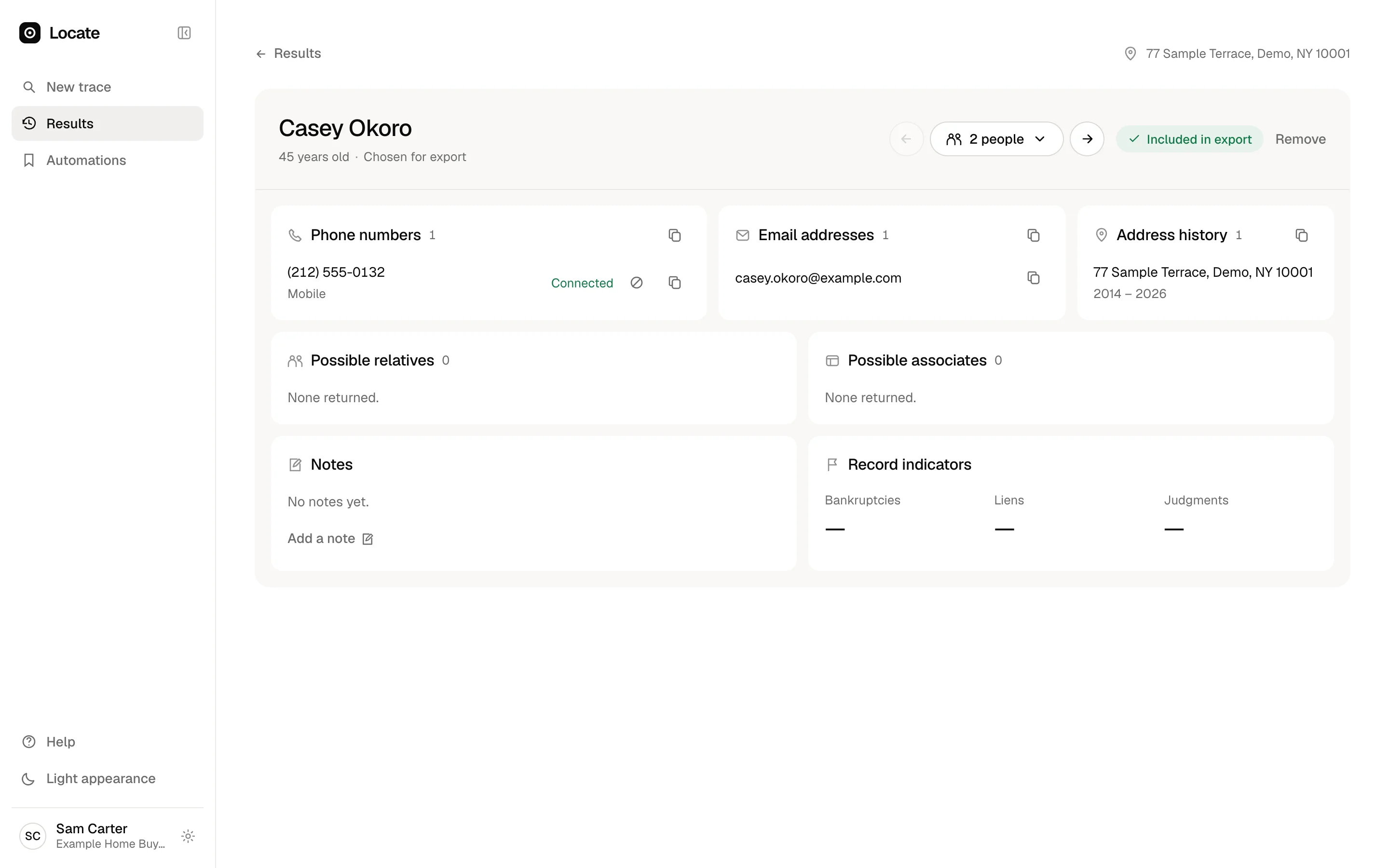
Task: Click the Judgments indicator label
Action: point(1196,500)
